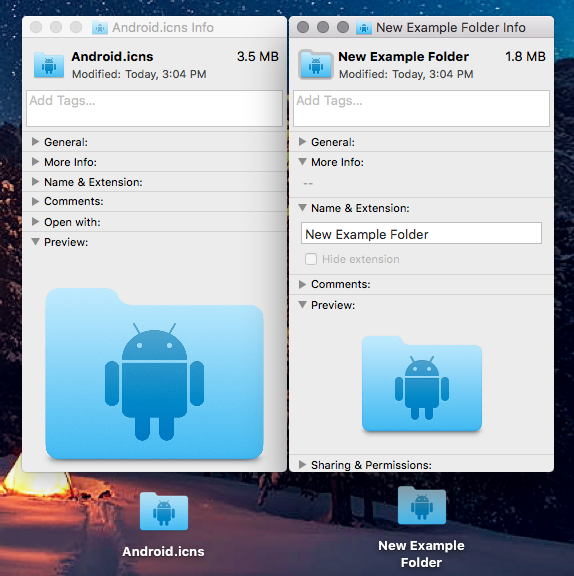Click the New Example Folder desktop label
Image resolution: width=574 pixels, height=576 pixels.
(421, 554)
